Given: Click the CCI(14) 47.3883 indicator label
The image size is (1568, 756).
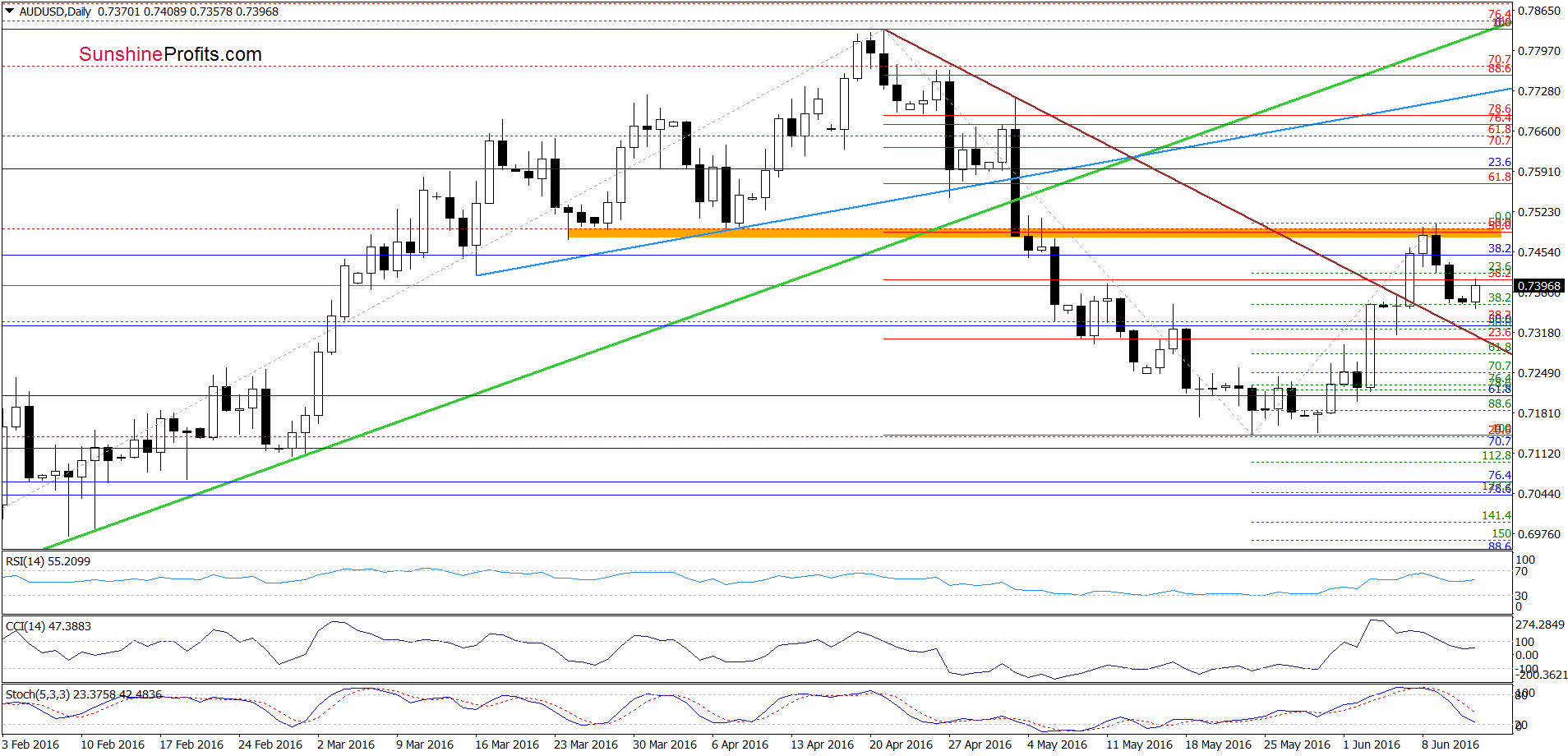Looking at the screenshot, I should click(x=48, y=626).
